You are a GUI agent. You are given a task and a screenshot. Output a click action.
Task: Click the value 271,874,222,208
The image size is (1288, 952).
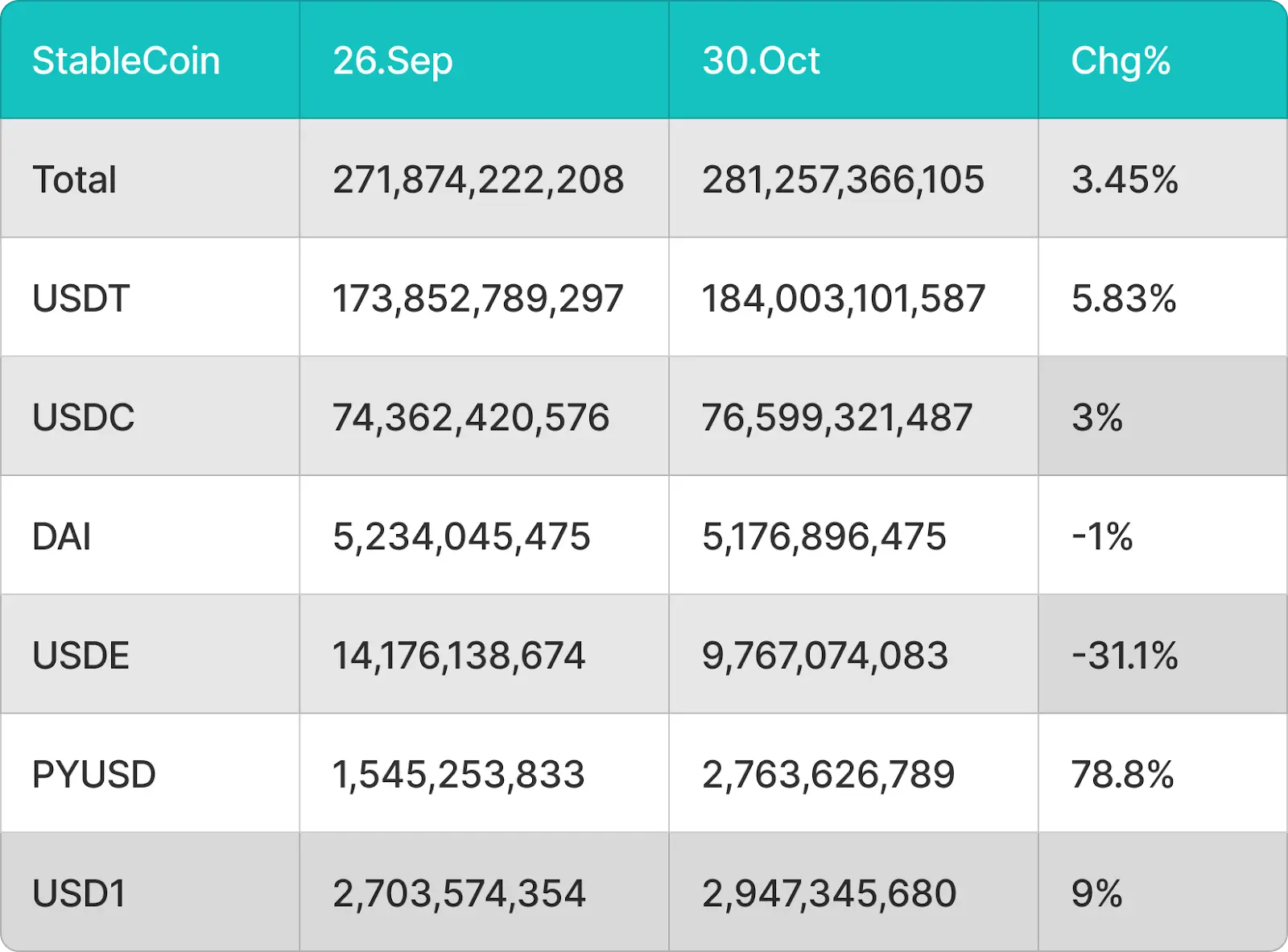tap(478, 180)
